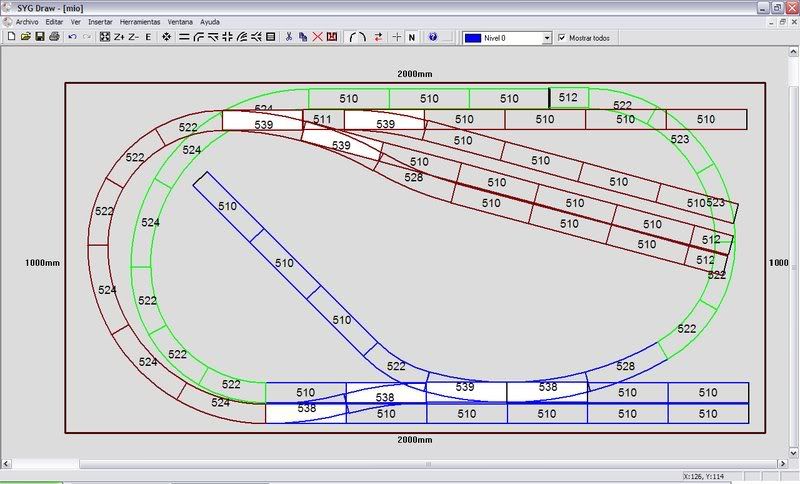Click the horizontal scrollbar left arrow

6,464
